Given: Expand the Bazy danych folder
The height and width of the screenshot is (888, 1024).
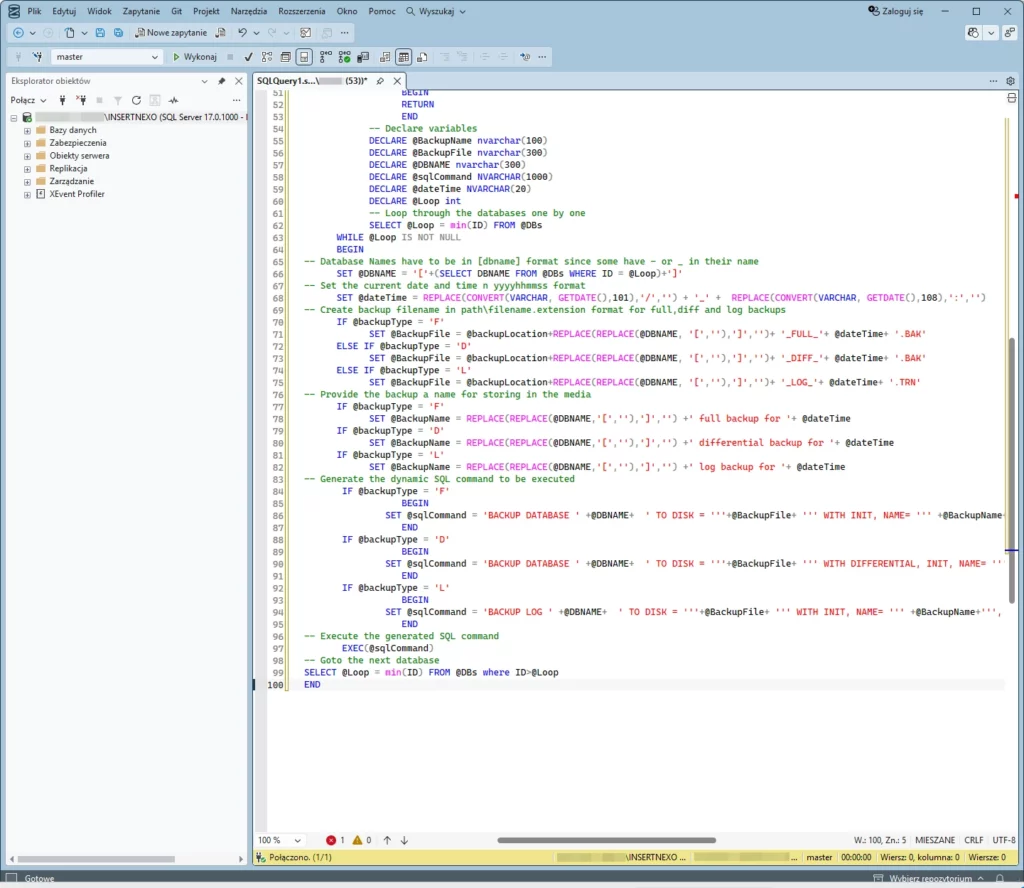Looking at the screenshot, I should 27,131.
